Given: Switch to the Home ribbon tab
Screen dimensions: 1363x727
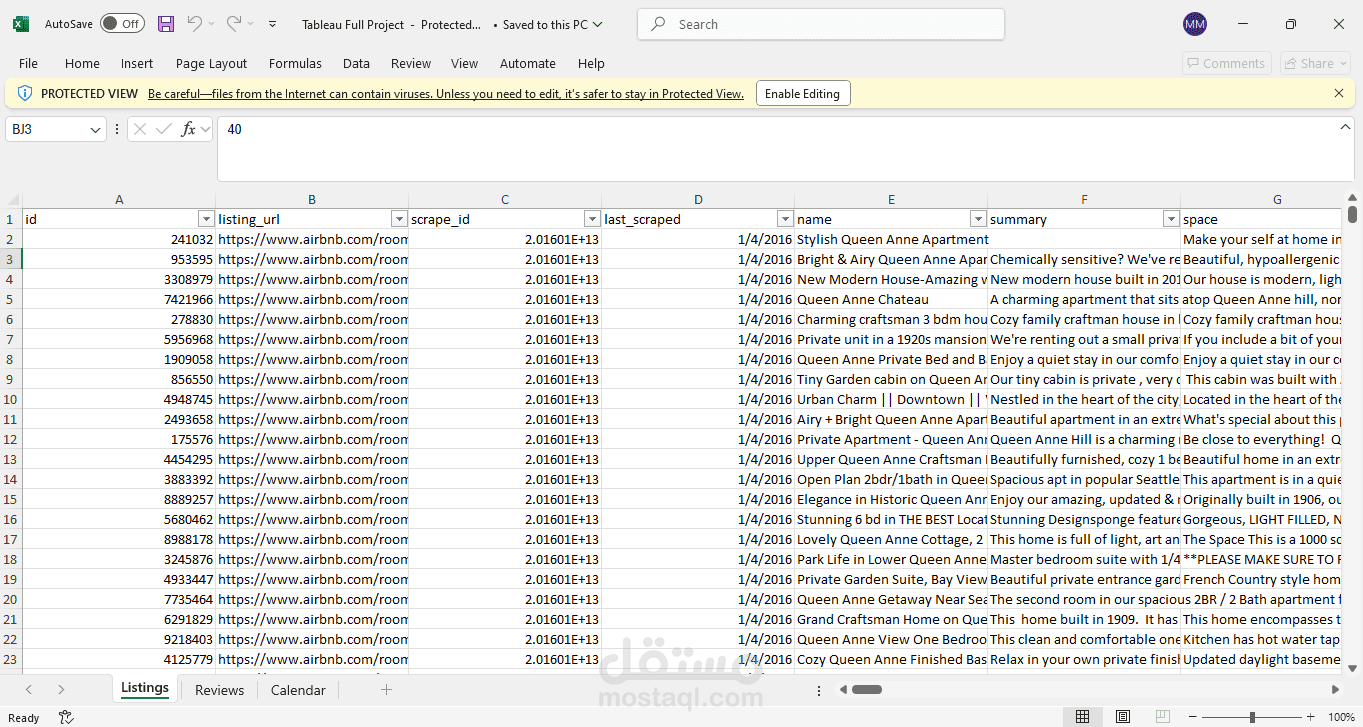Looking at the screenshot, I should [x=82, y=63].
